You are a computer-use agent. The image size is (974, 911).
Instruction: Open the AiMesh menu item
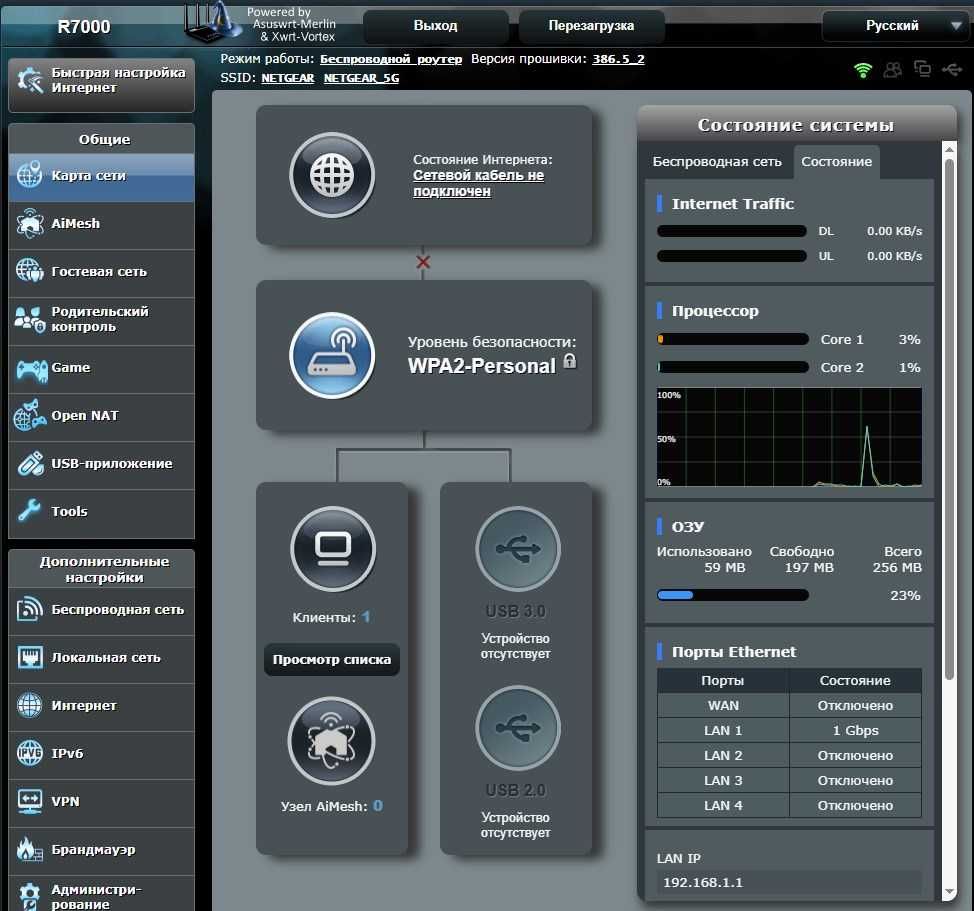101,224
